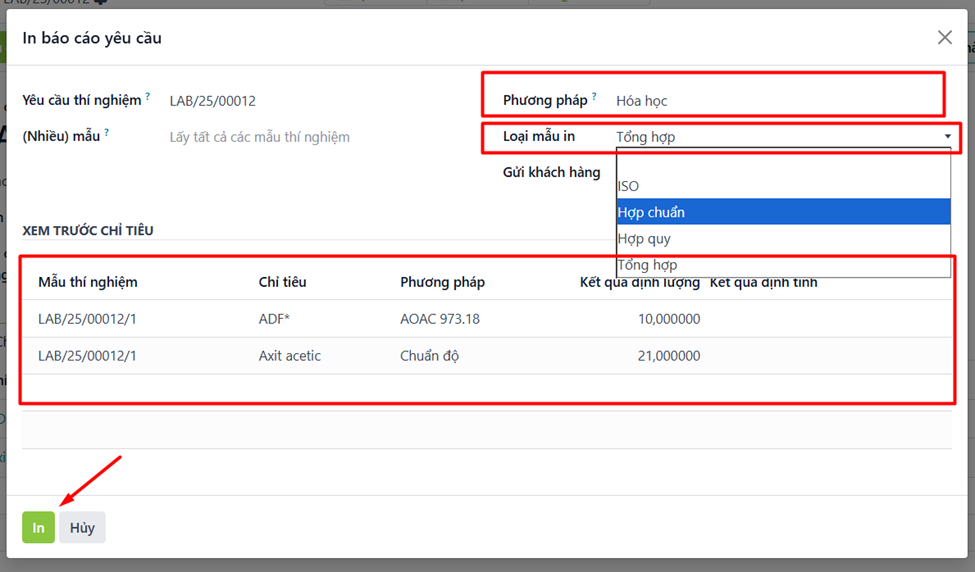Click help icon beside (Nhiều) mẫu label
975x572 pixels.
tap(107, 133)
